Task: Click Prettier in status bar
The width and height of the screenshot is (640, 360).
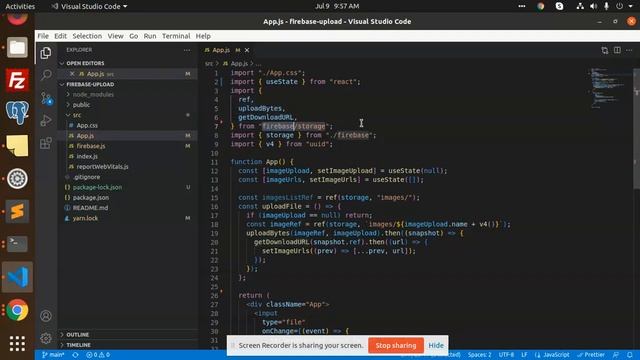Action: point(591,355)
